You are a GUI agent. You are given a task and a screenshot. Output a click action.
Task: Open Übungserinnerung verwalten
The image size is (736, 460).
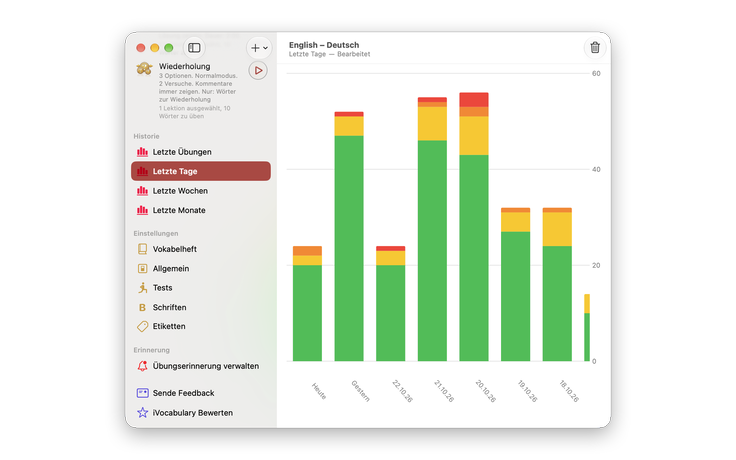(x=201, y=366)
